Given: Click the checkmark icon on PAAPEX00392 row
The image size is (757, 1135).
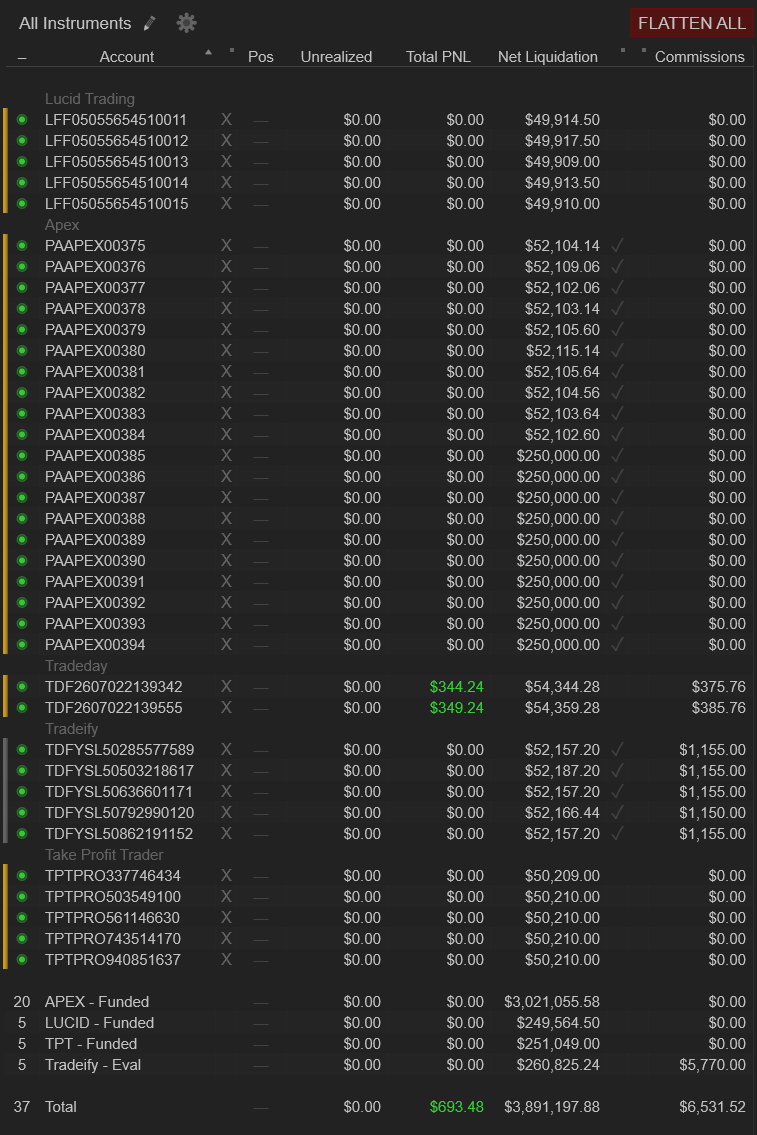Looking at the screenshot, I should (x=617, y=602).
